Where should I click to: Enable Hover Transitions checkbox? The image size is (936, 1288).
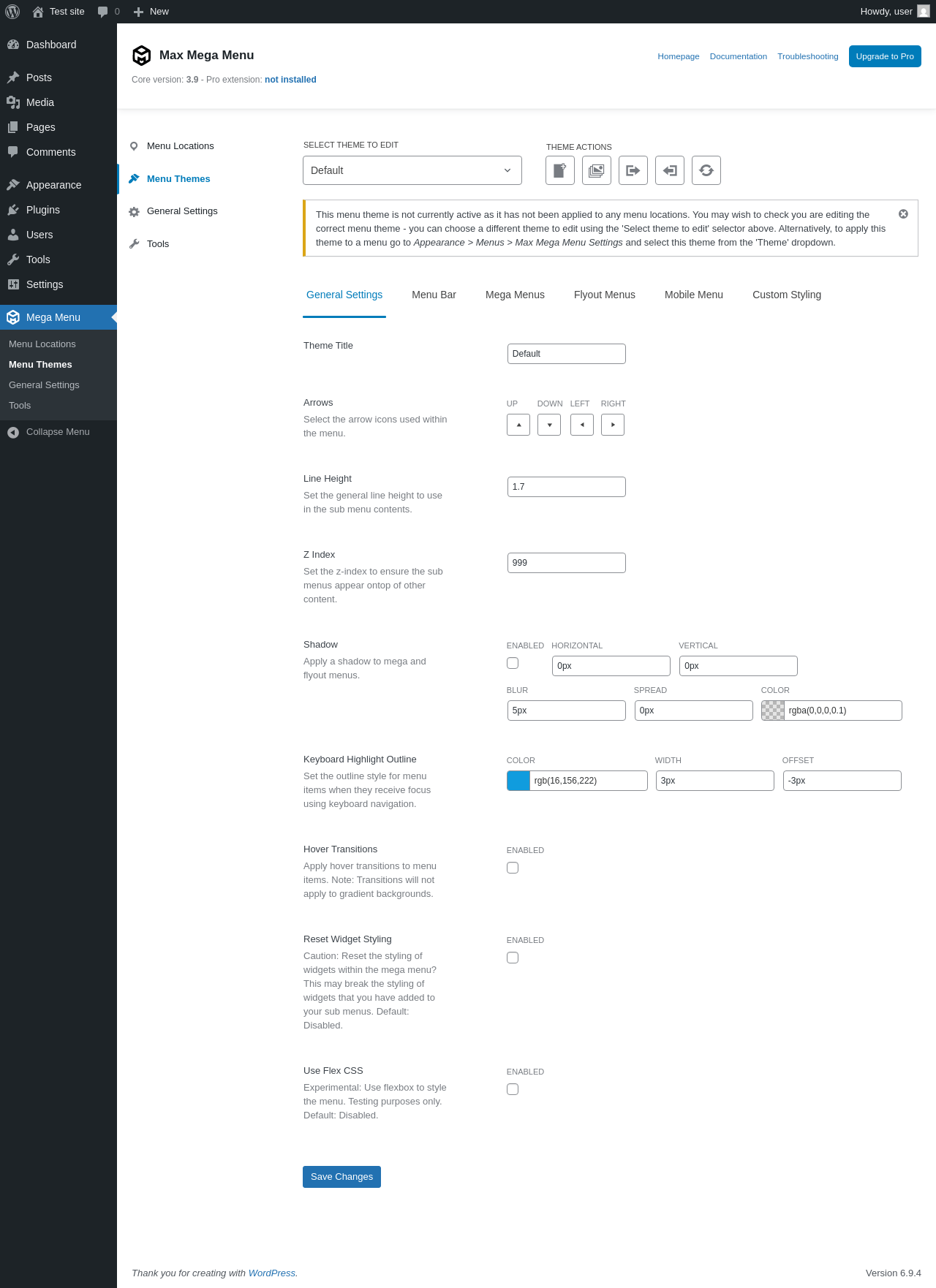tap(513, 868)
